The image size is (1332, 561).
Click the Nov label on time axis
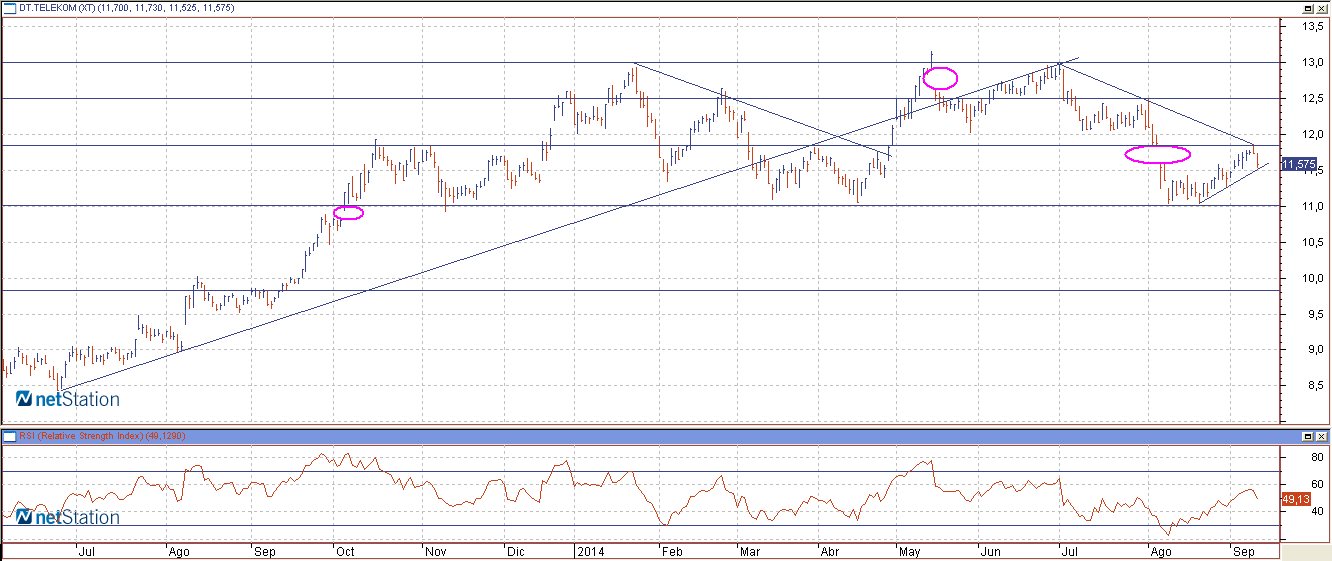pos(435,551)
